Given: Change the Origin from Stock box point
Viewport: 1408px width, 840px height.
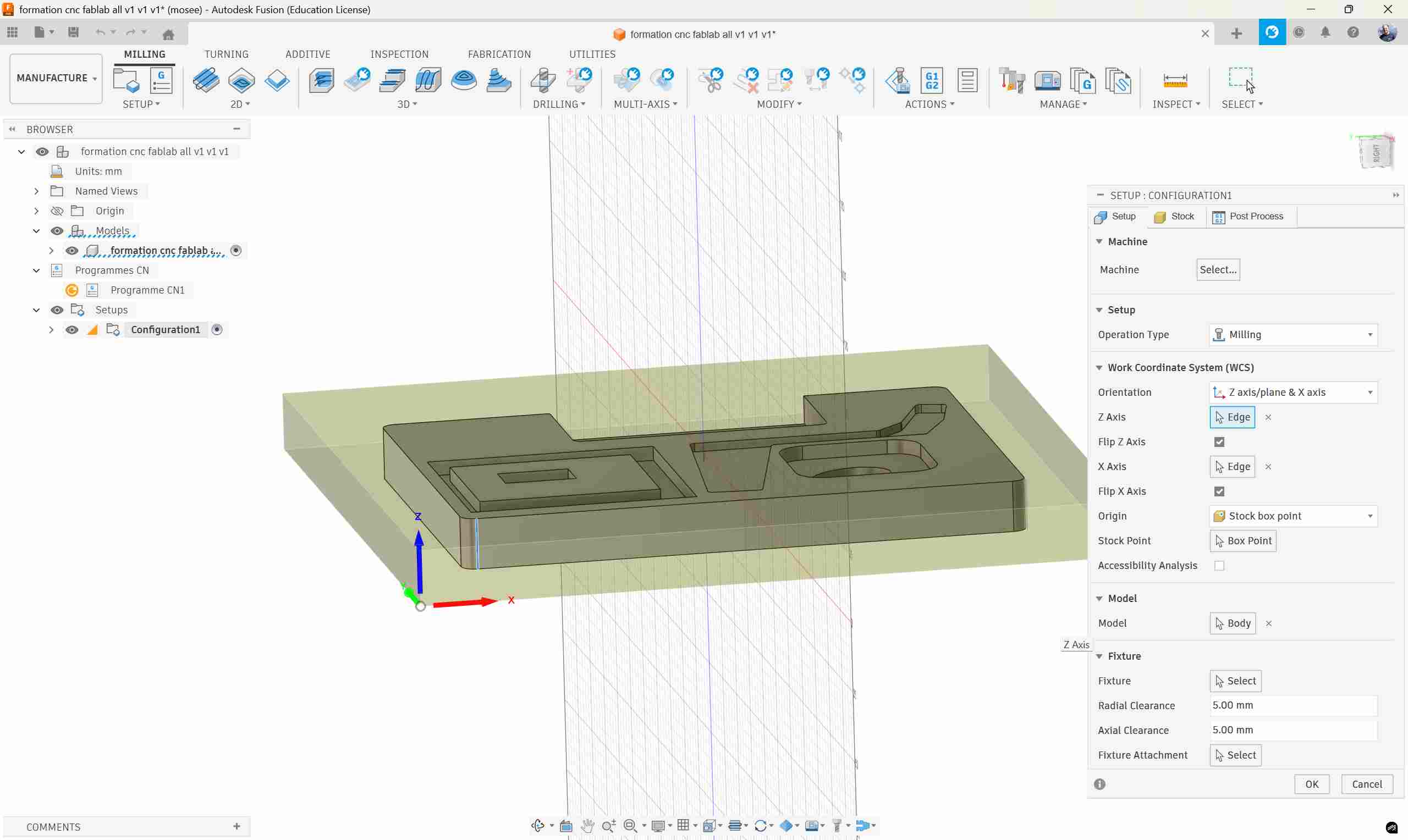Looking at the screenshot, I should [1292, 516].
